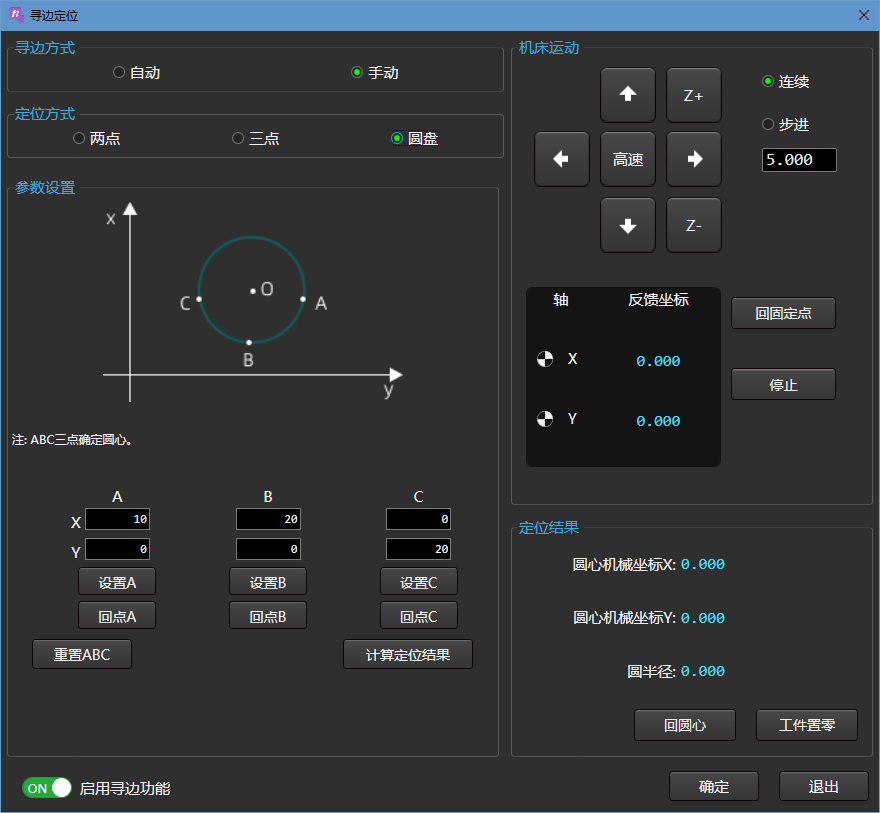Confirm with the 确定 button
This screenshot has height=813, width=880.
click(714, 786)
